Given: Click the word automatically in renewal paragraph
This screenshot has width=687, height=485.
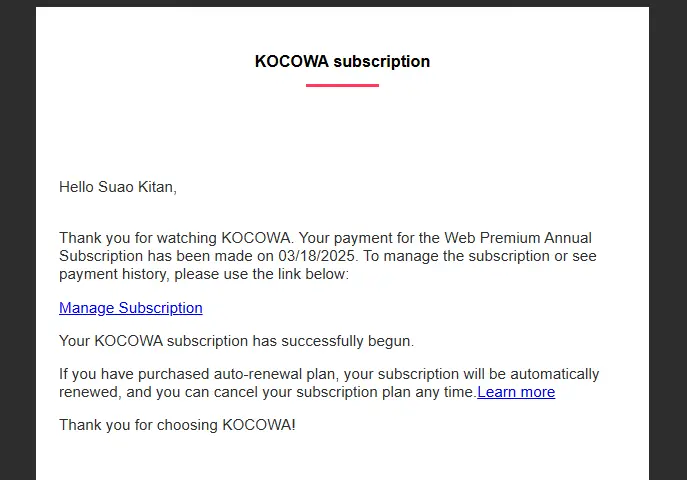Looking at the screenshot, I should click(x=554, y=374).
